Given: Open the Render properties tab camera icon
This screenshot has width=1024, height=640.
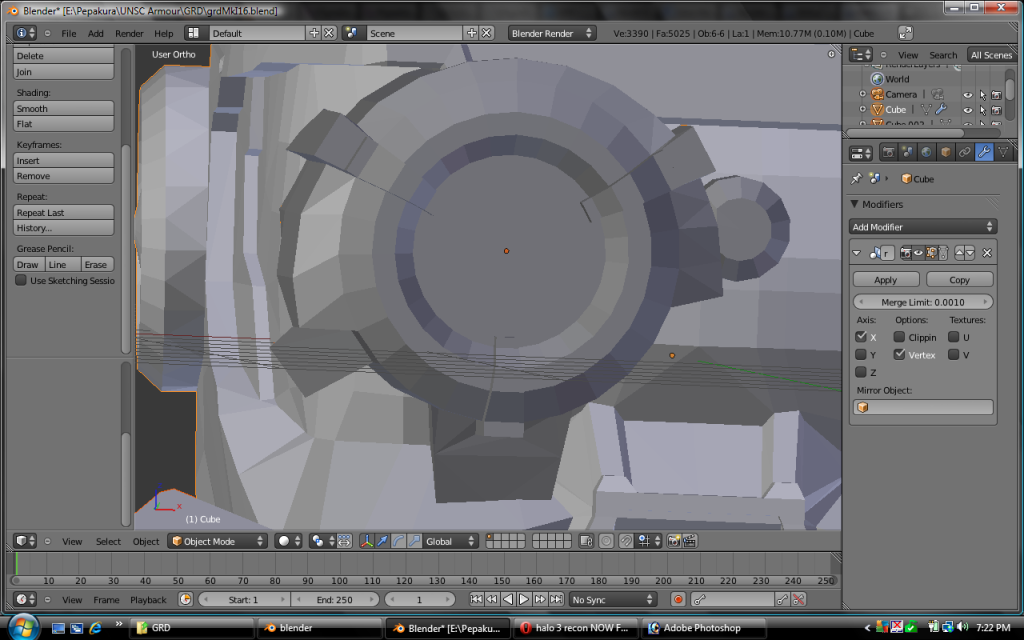Looking at the screenshot, I should [x=888, y=152].
